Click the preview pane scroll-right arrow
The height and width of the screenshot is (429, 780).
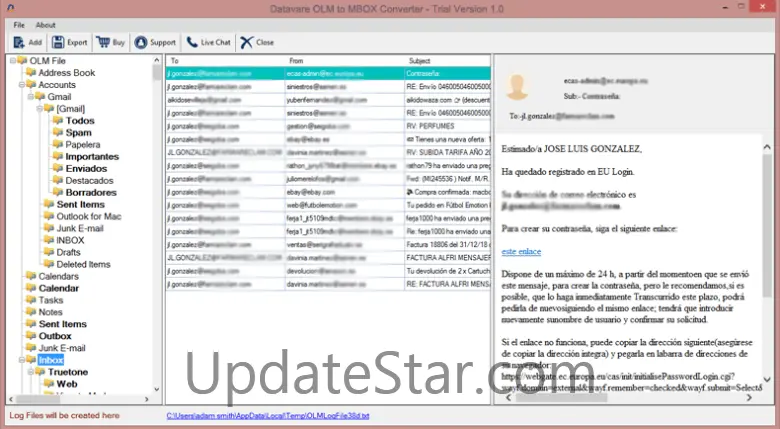[750, 397]
